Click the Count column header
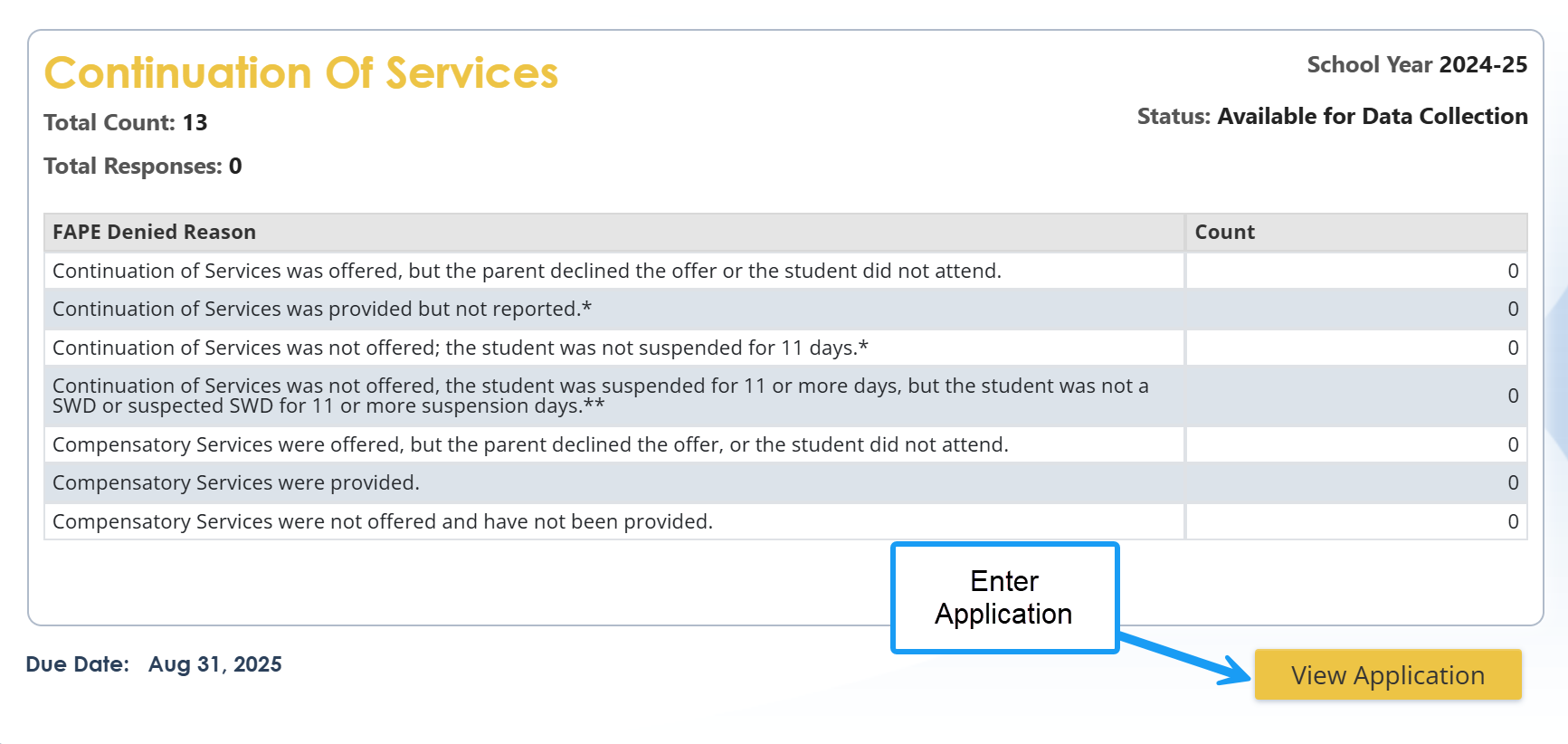The height and width of the screenshot is (744, 1568). coord(1224,233)
